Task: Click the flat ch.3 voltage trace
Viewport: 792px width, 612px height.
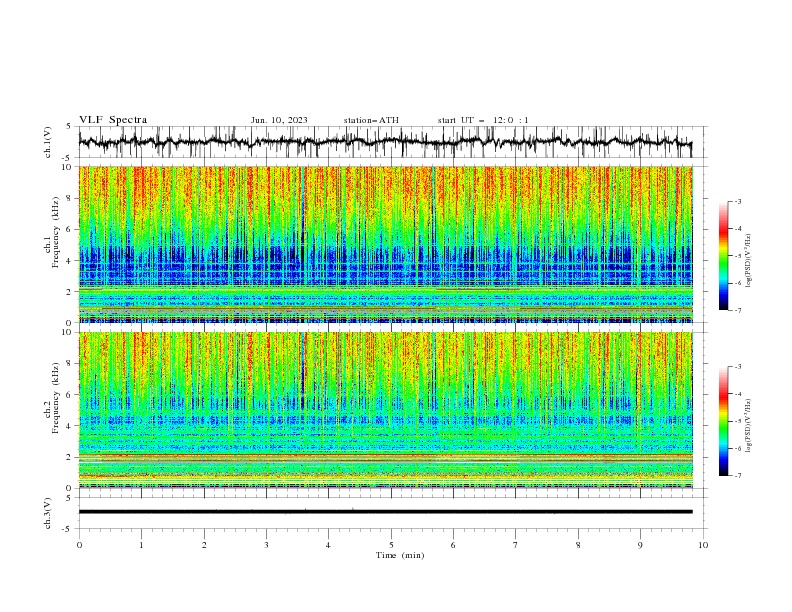Action: point(385,512)
